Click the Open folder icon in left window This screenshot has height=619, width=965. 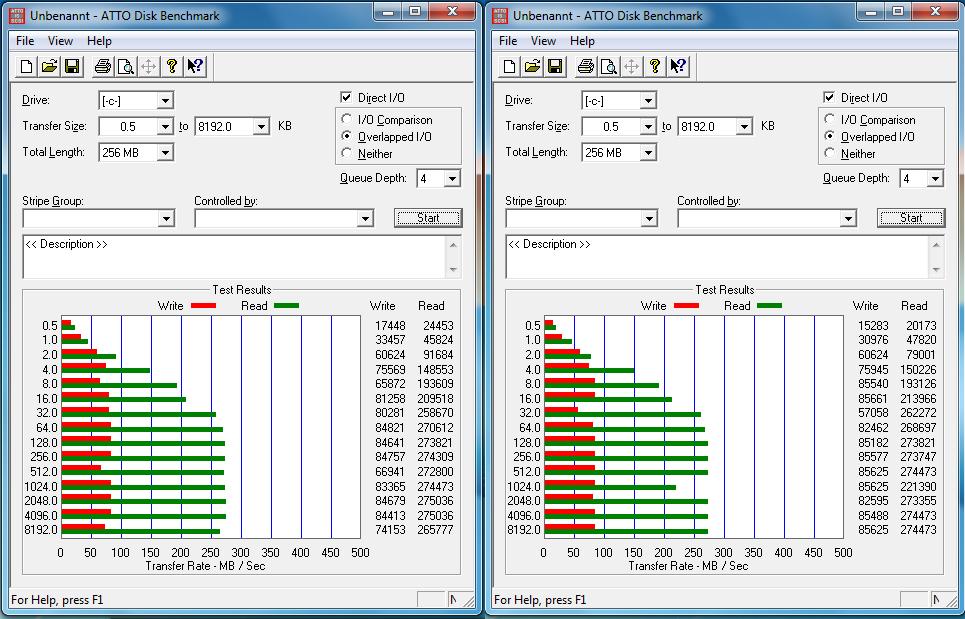(x=49, y=67)
